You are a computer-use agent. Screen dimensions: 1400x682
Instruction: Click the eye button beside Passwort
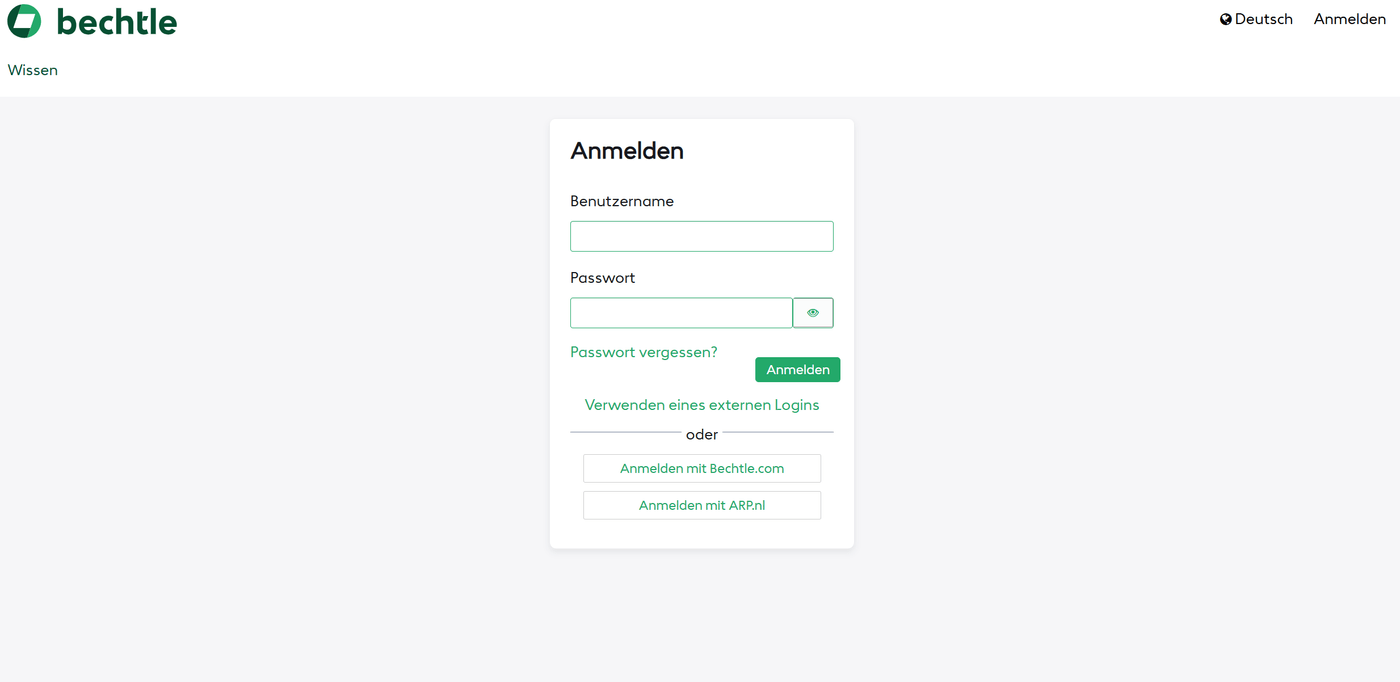[813, 312]
